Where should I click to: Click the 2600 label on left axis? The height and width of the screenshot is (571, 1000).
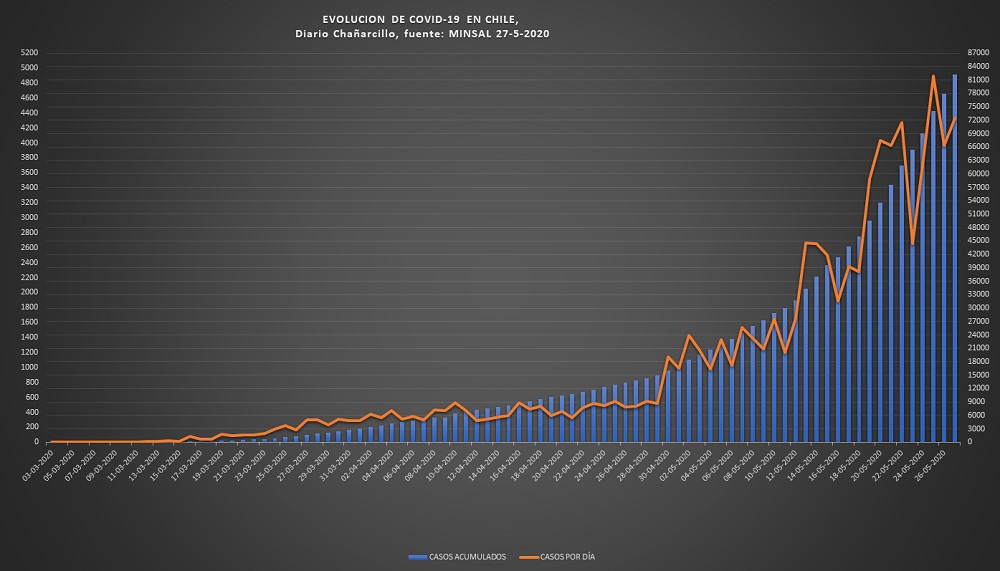pyautogui.click(x=29, y=247)
